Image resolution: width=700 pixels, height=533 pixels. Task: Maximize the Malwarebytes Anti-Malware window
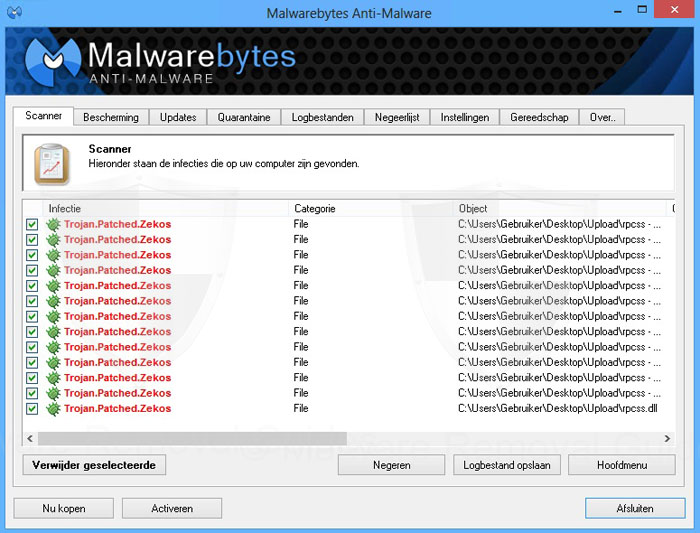pyautogui.click(x=642, y=10)
